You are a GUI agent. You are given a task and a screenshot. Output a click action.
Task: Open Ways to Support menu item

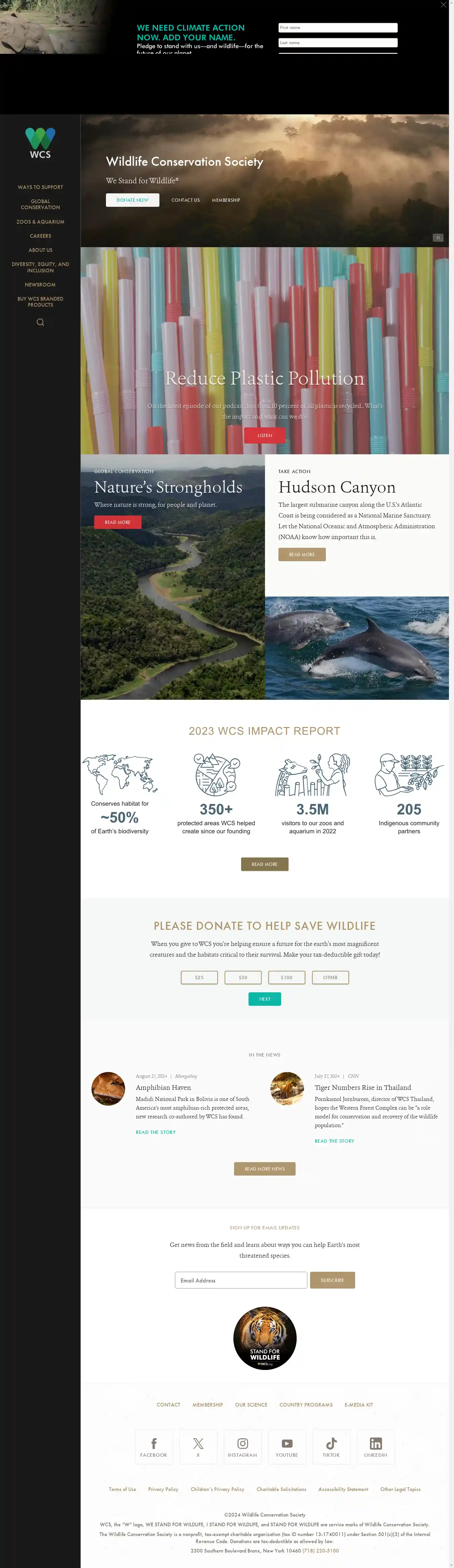click(x=40, y=188)
